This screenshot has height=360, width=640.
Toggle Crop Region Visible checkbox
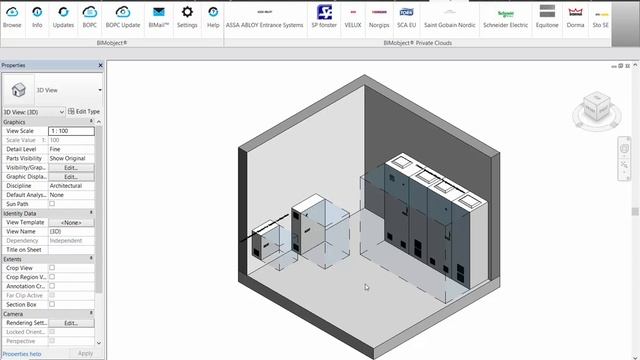(x=52, y=277)
